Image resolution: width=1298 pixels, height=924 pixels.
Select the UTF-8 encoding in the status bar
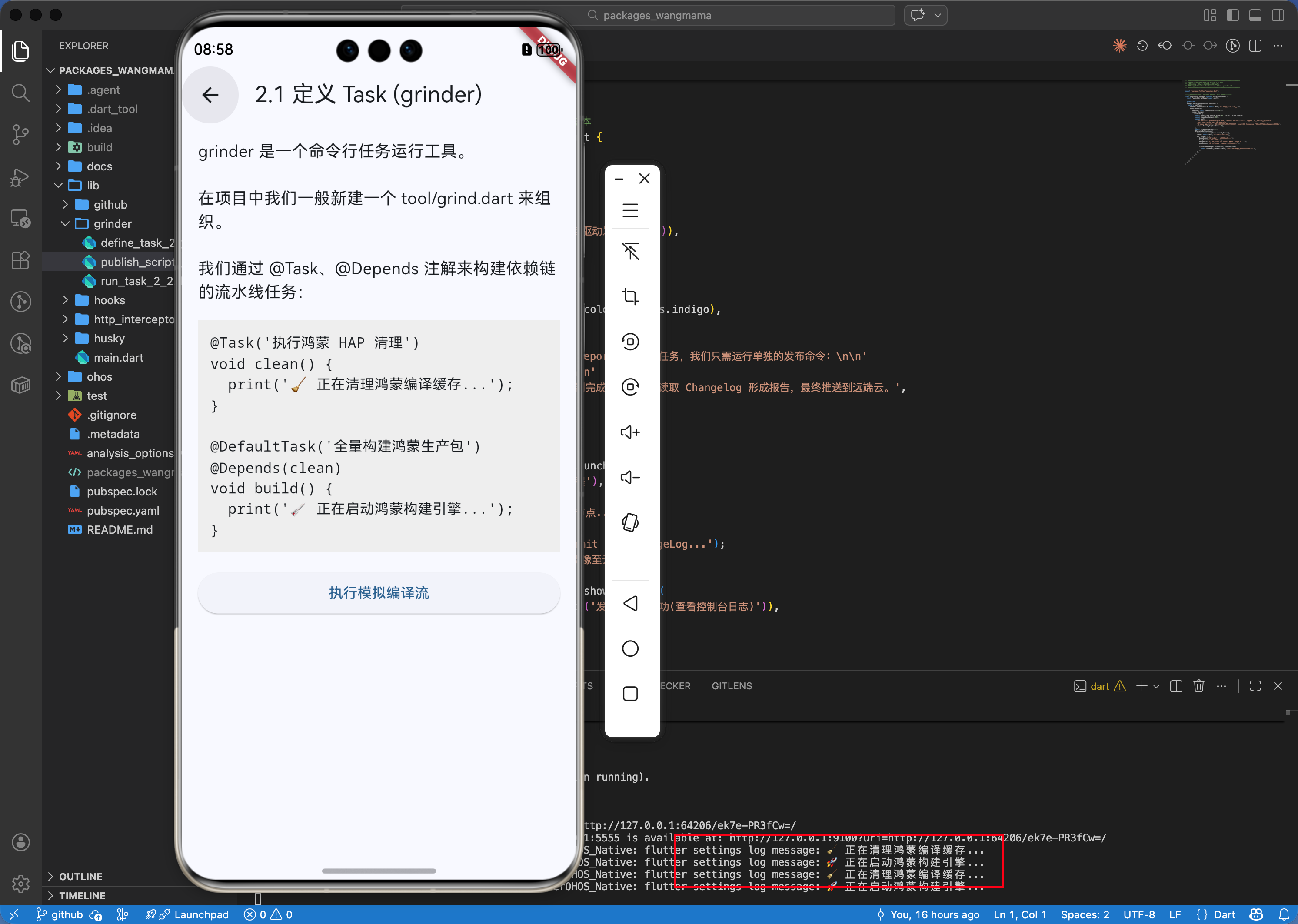(1139, 915)
